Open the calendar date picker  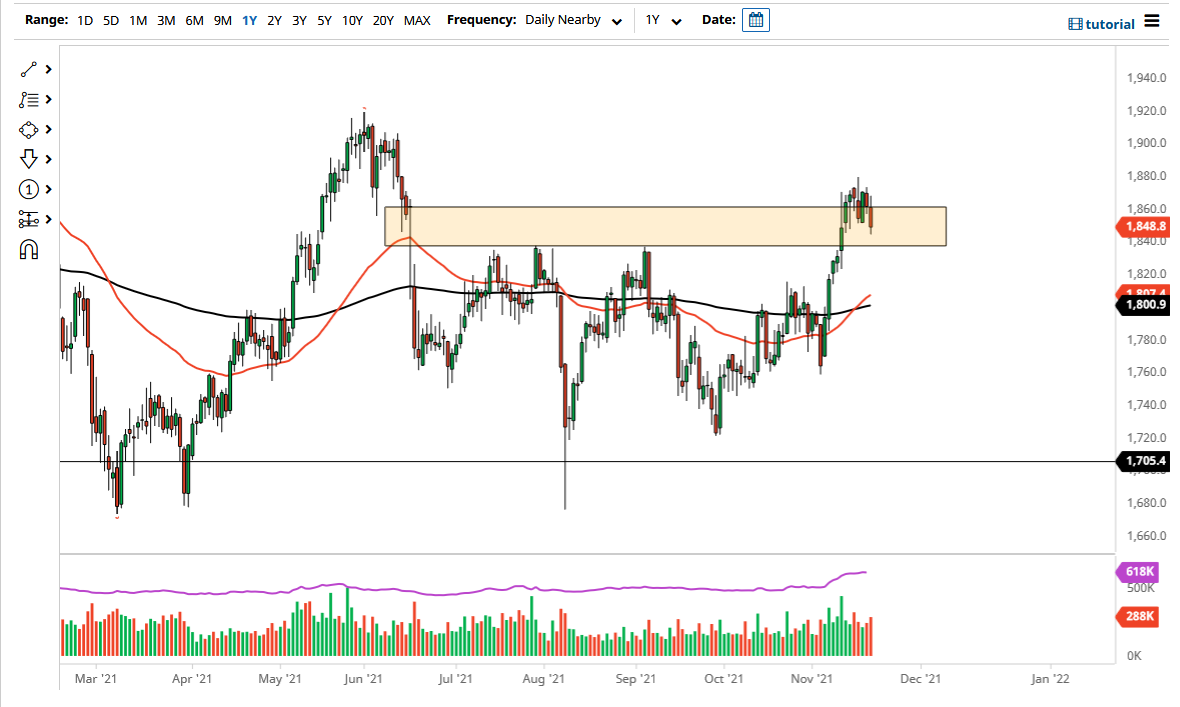(756, 20)
